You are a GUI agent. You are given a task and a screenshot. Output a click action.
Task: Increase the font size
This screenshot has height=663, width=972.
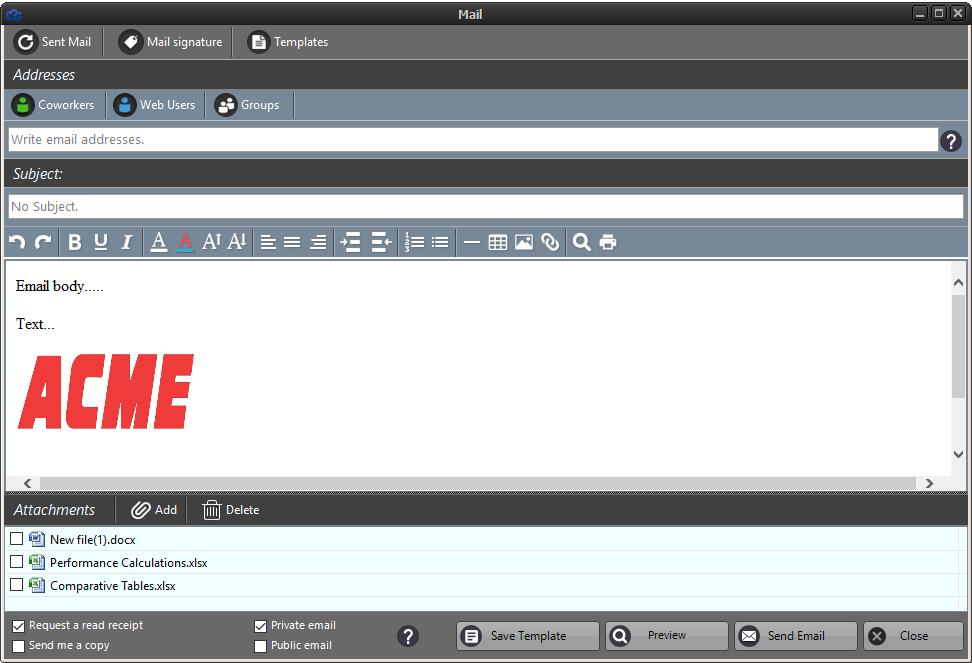(211, 242)
